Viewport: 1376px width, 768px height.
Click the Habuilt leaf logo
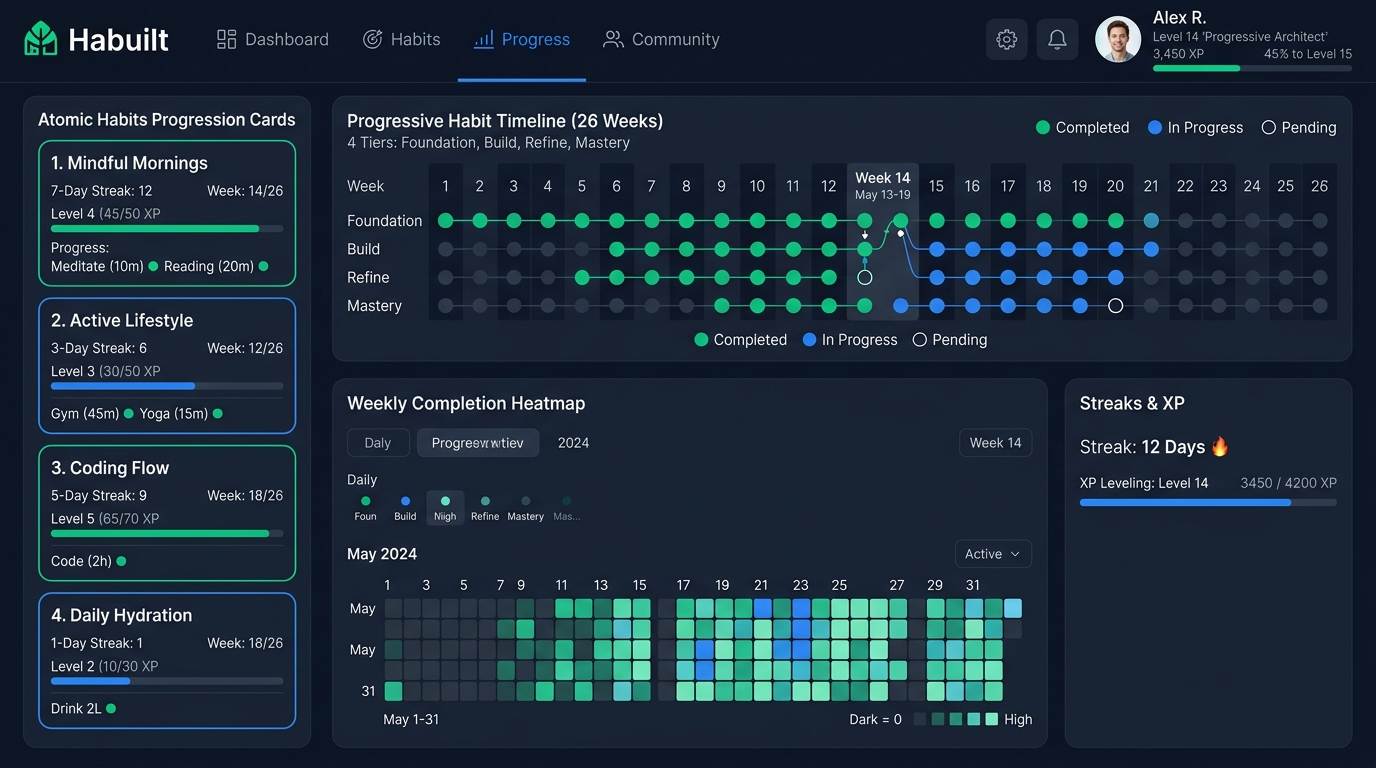tap(41, 39)
